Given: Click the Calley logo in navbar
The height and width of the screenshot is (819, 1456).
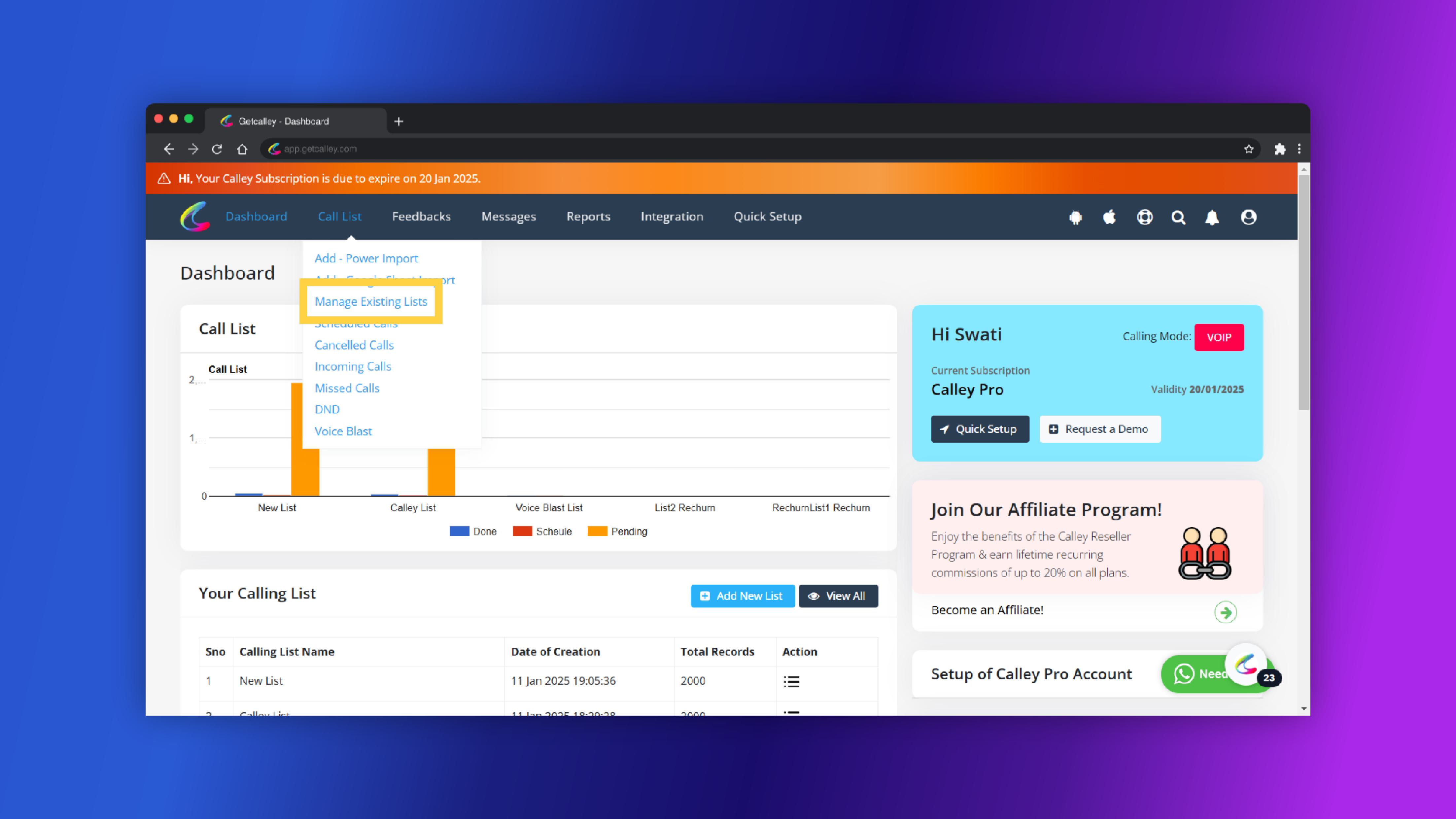Looking at the screenshot, I should 195,217.
